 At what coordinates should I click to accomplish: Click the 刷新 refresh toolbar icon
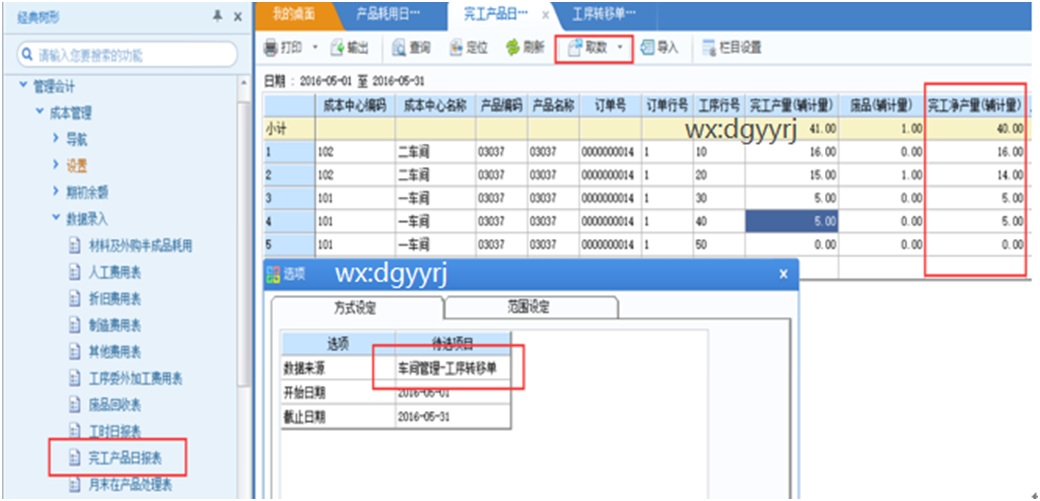tap(513, 48)
